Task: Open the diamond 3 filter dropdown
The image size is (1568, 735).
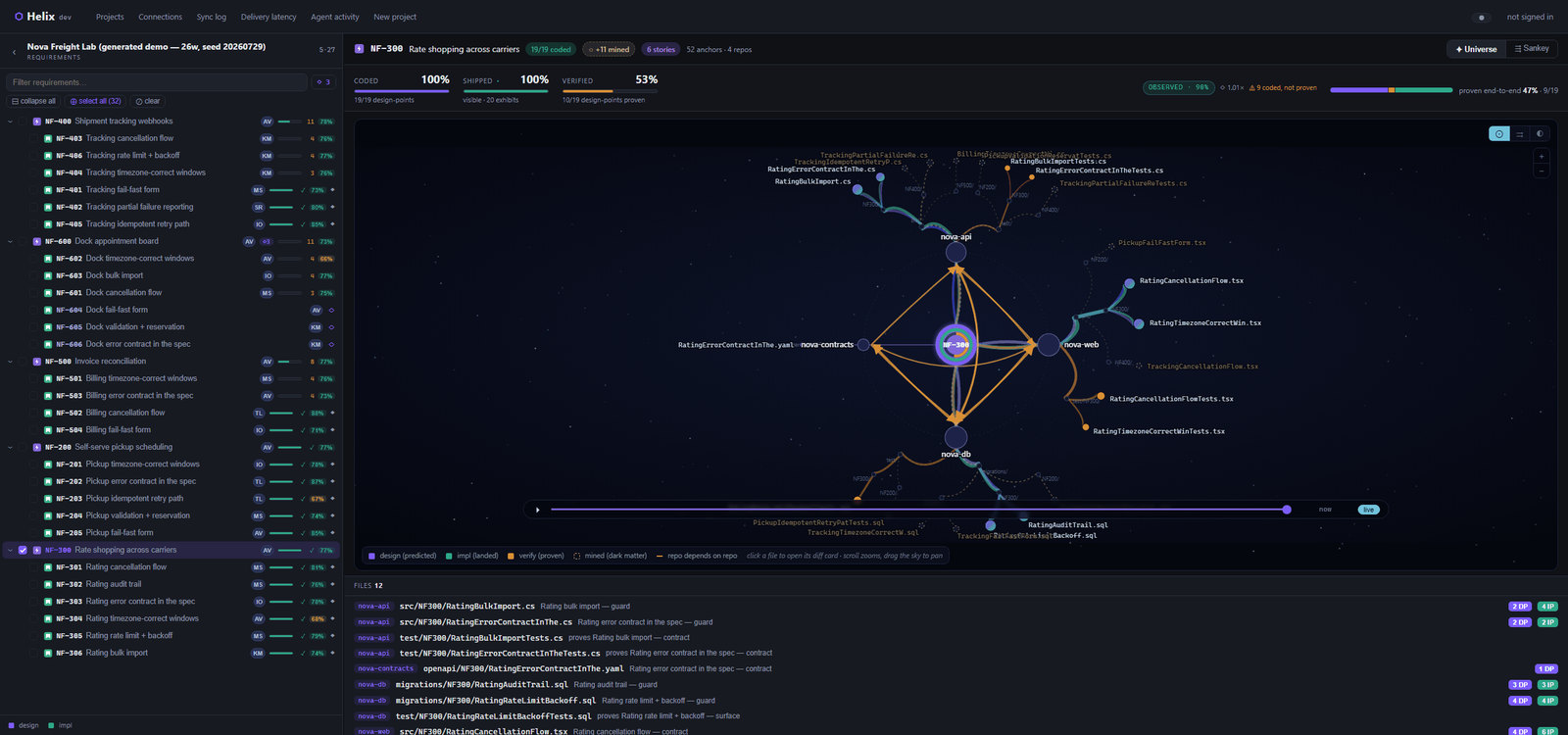Action: click(323, 82)
